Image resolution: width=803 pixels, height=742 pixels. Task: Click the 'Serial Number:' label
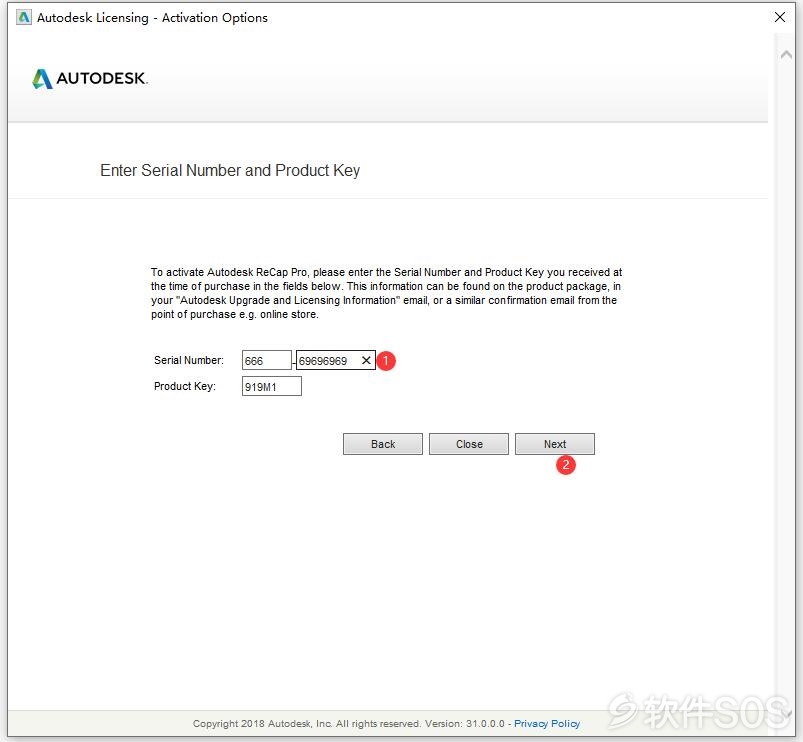(x=188, y=361)
